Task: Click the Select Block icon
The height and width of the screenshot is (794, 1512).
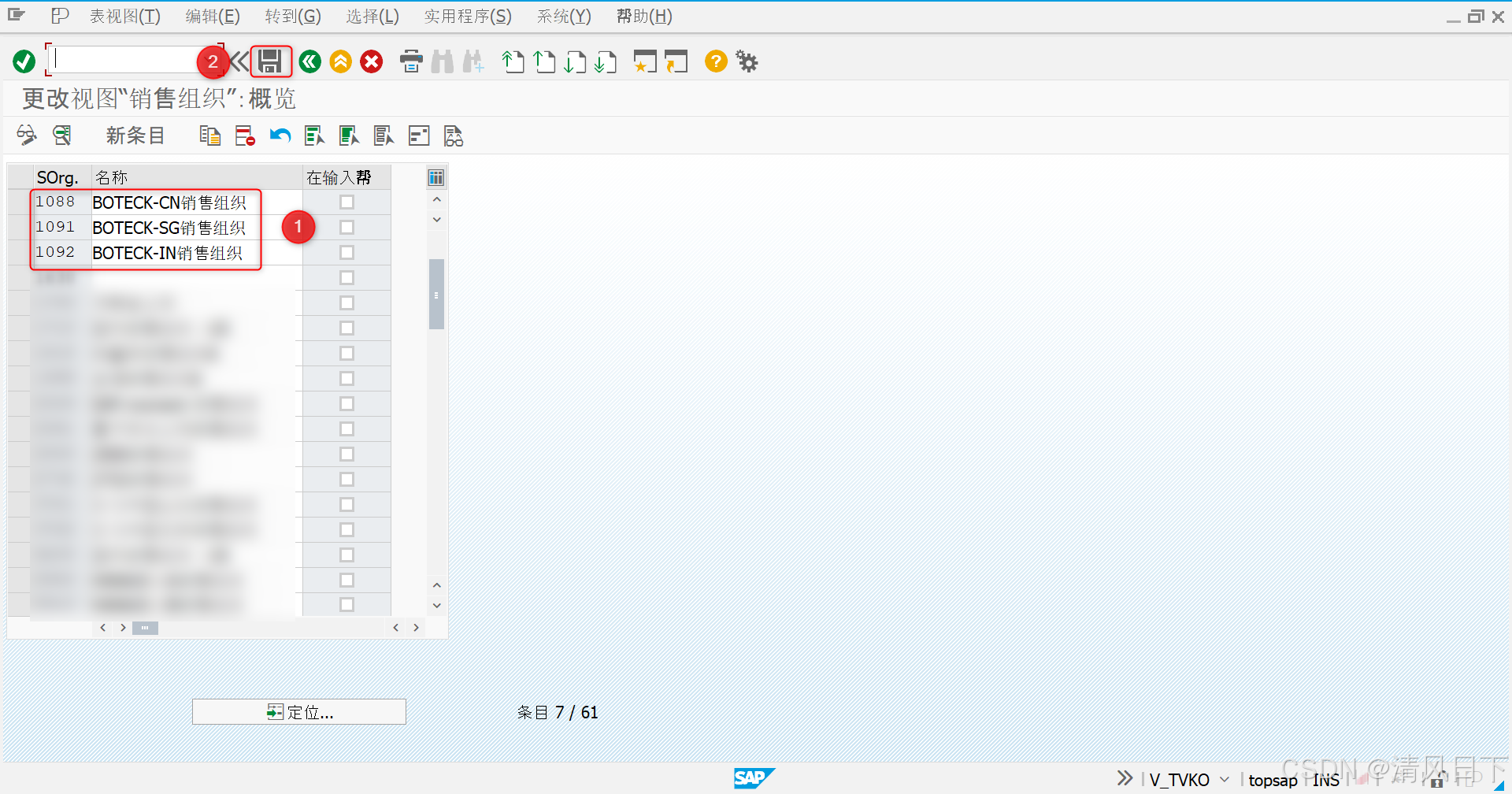Action: (349, 135)
